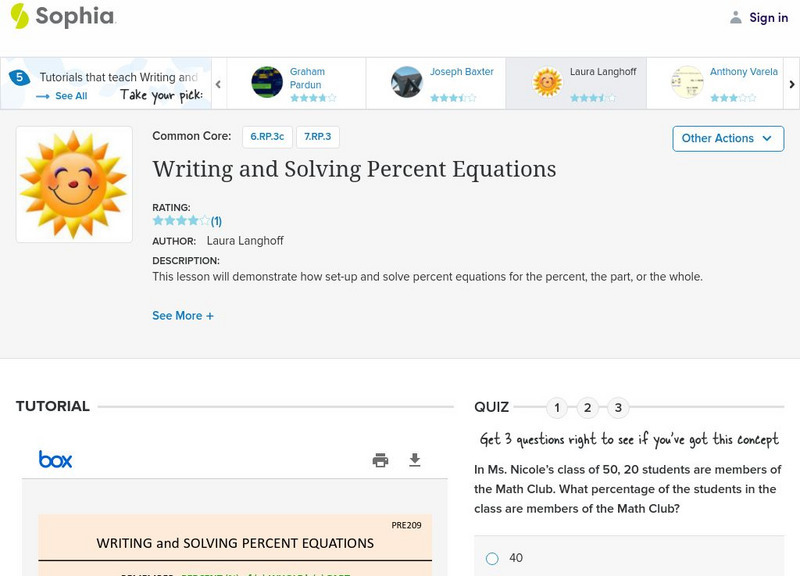Screen dimensions: 800x576
Task: Click the Sign in user icon
Action: (736, 17)
